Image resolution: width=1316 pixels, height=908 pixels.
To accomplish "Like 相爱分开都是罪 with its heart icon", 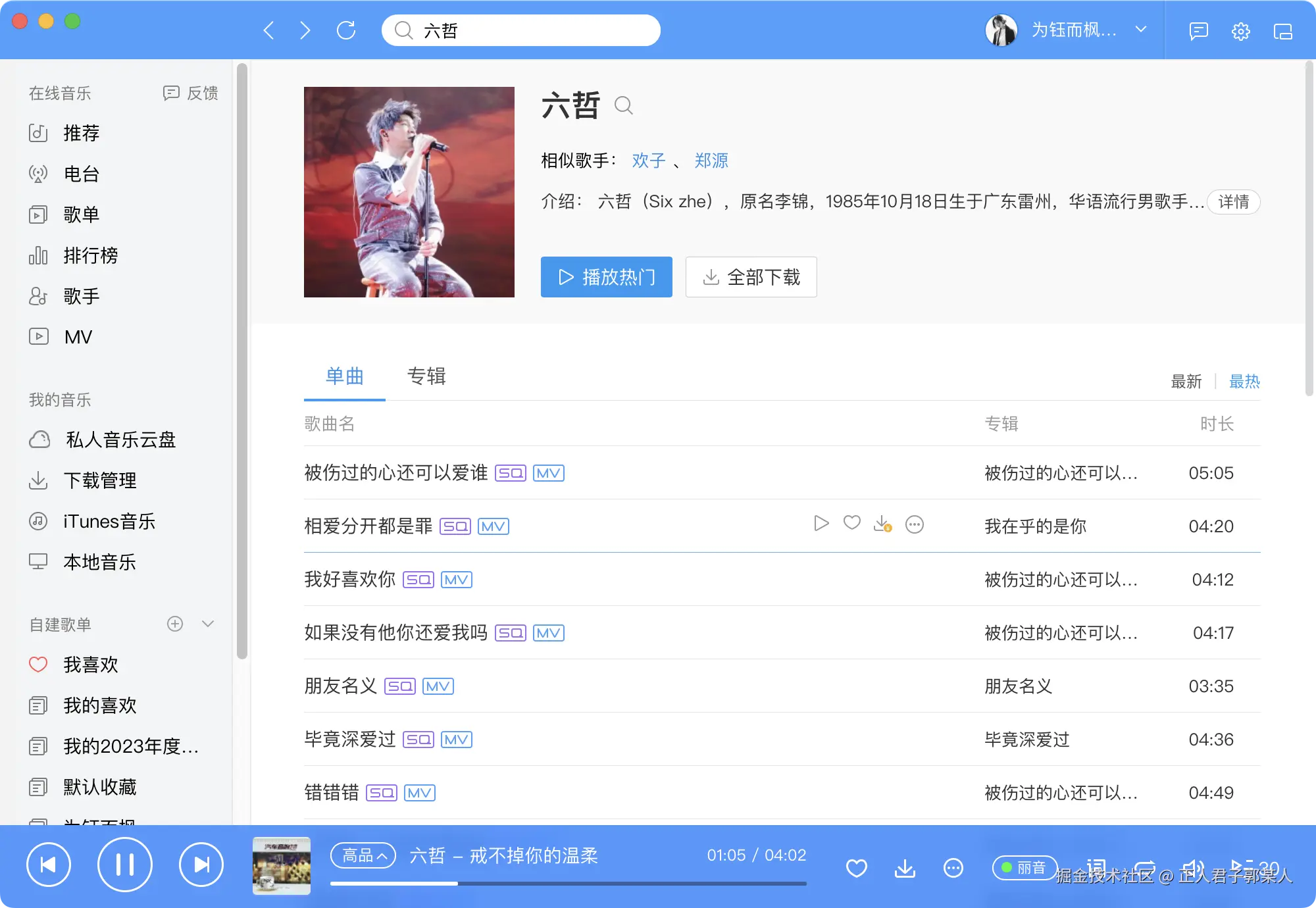I will (851, 523).
